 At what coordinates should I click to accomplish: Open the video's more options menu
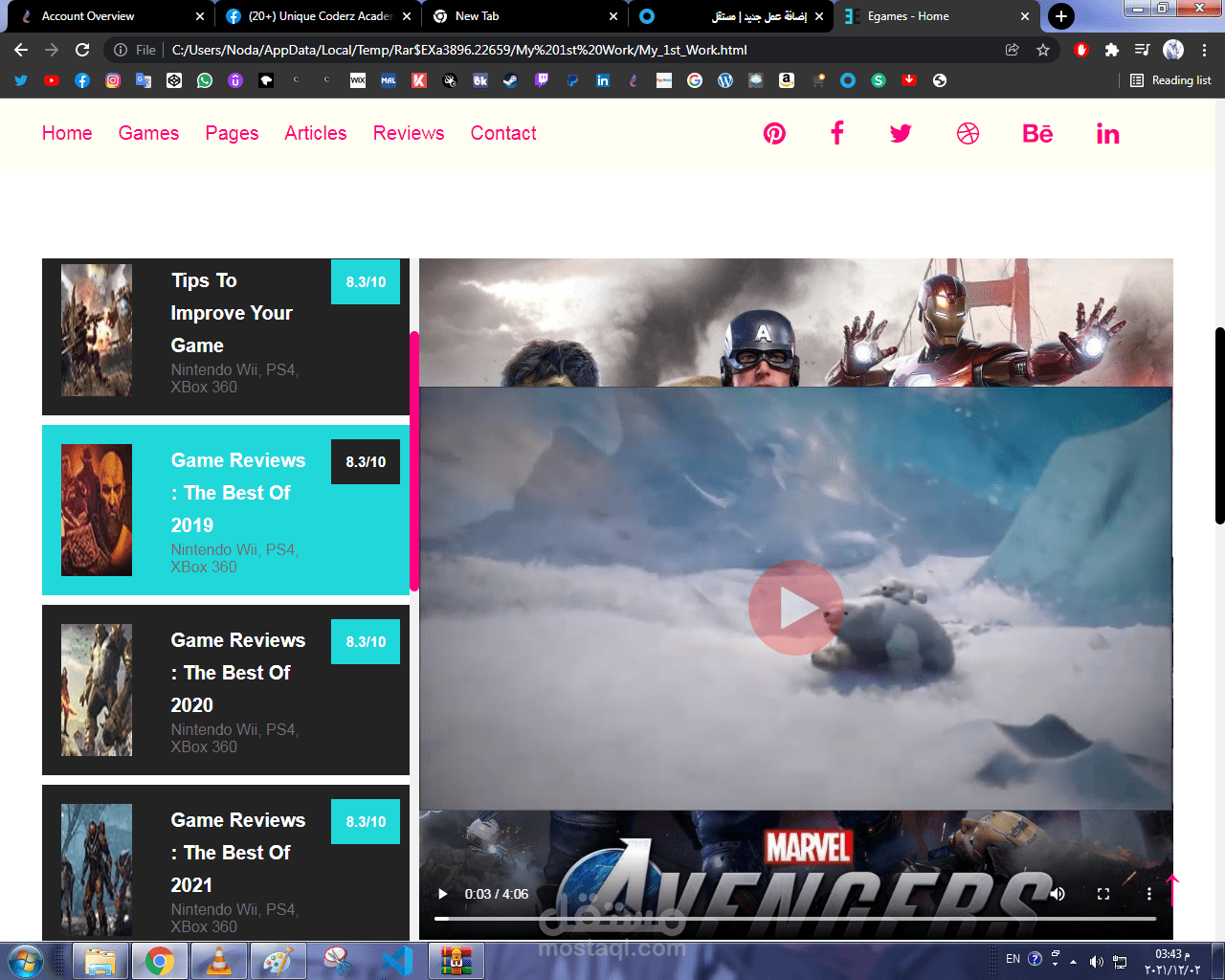coord(1148,894)
